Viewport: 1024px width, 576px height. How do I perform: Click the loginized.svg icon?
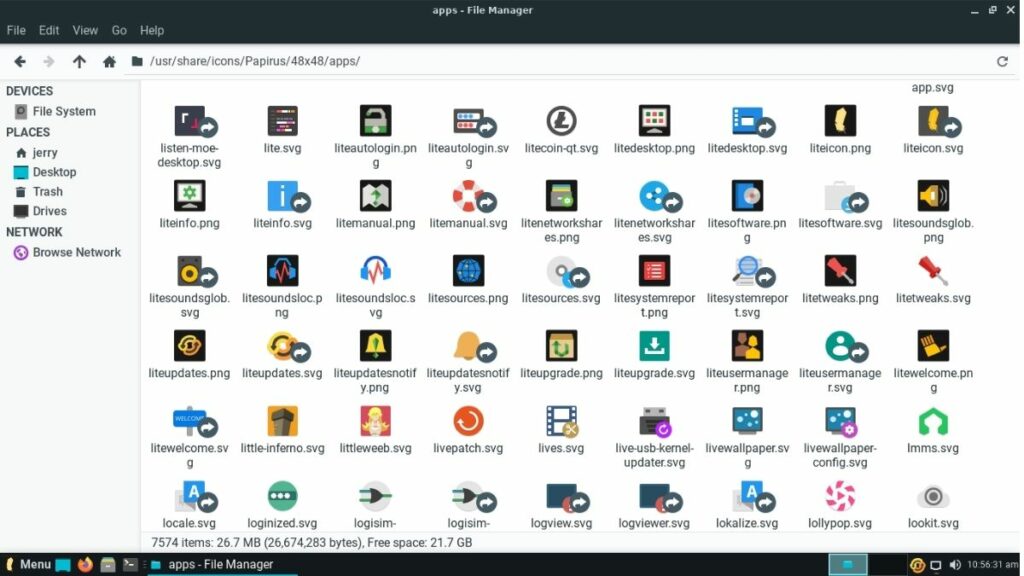pos(282,495)
